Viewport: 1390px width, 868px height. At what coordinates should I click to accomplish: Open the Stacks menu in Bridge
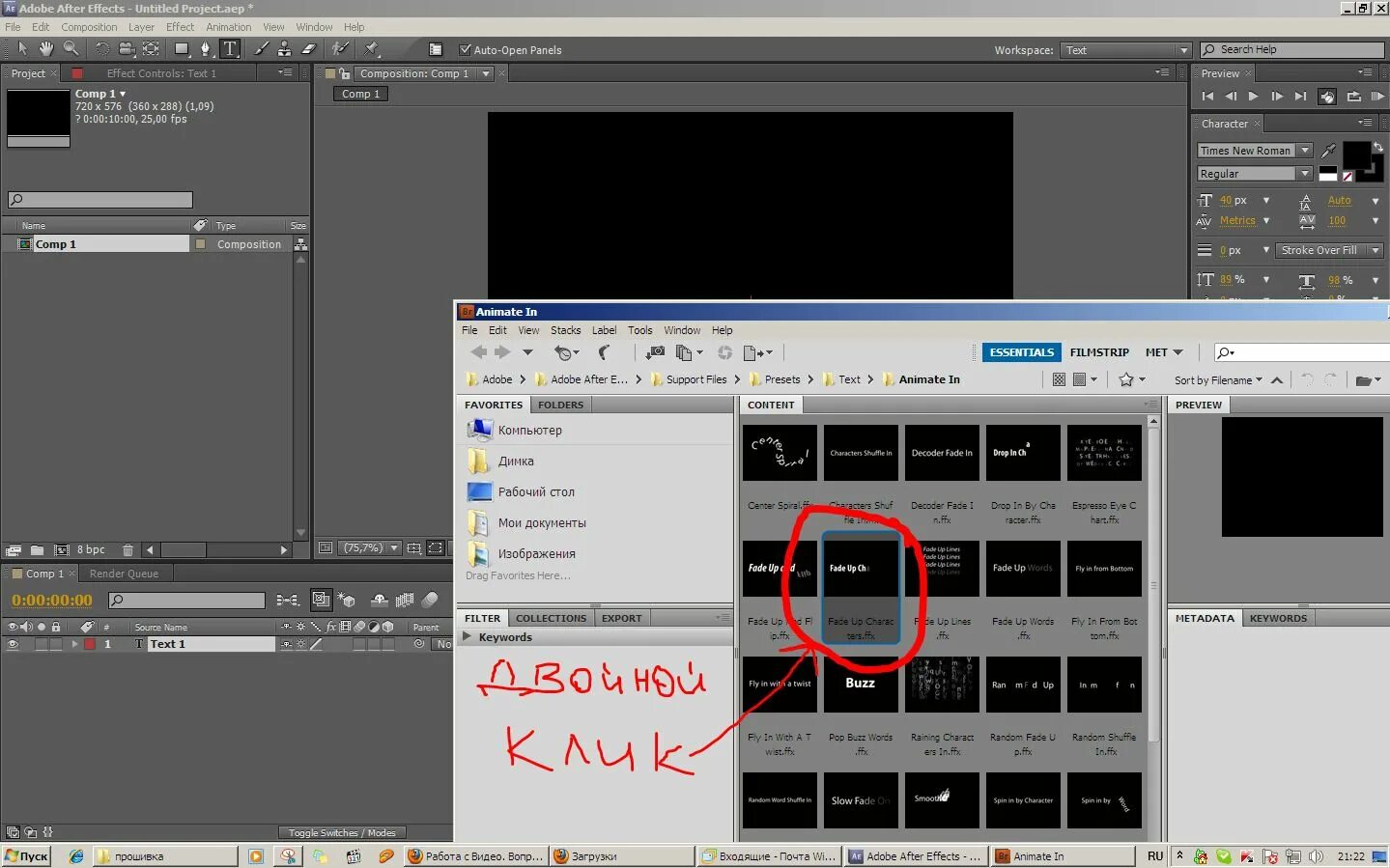565,330
